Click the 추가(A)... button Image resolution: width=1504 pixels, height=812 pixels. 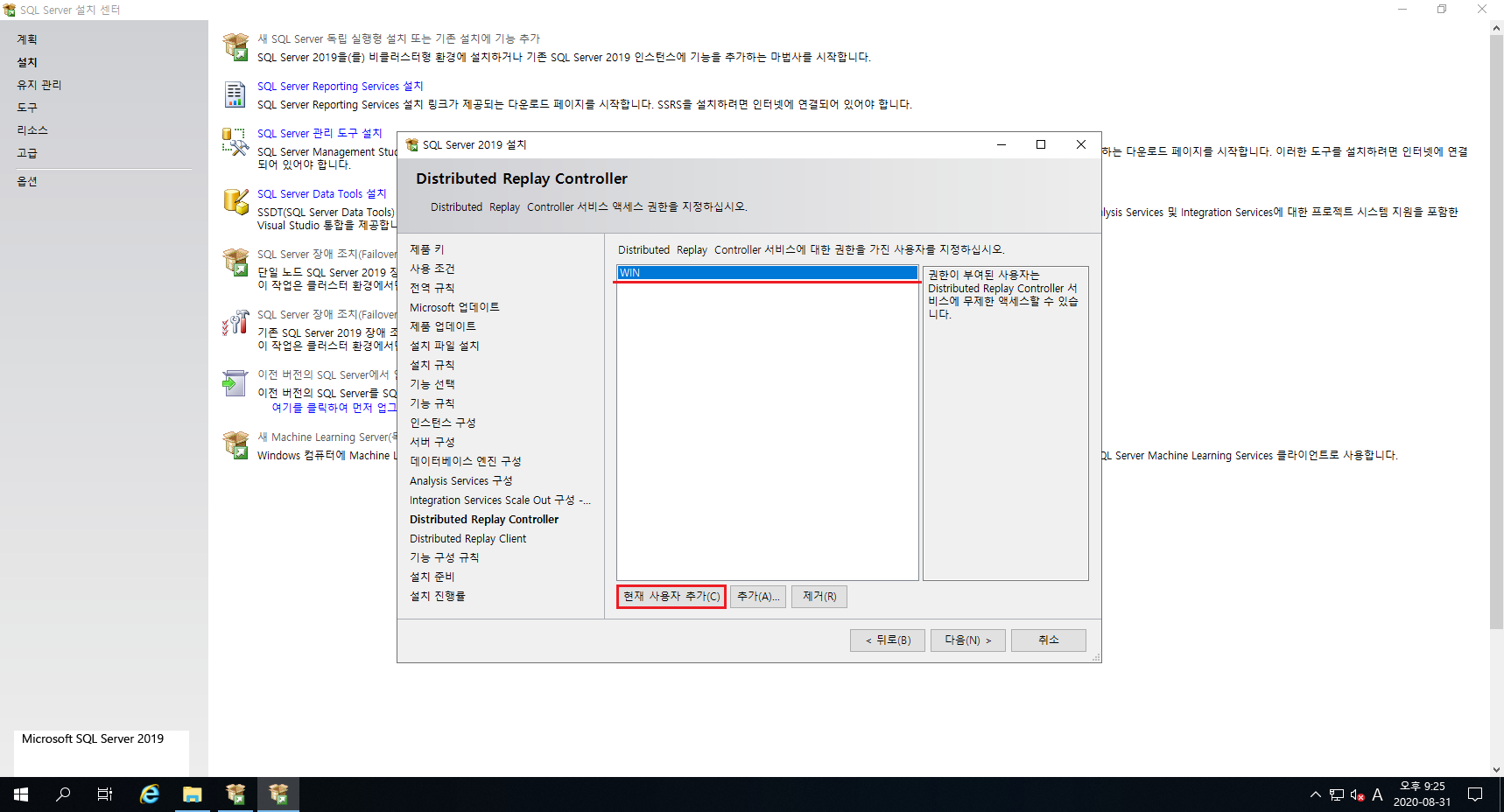758,597
